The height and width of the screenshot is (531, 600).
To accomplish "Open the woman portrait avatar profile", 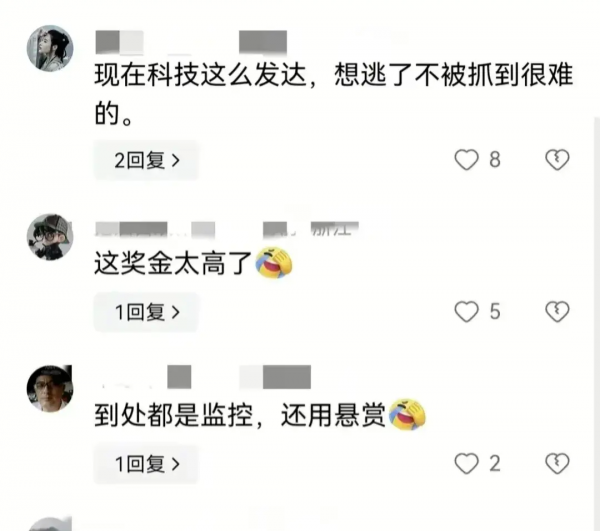I will pos(50,48).
